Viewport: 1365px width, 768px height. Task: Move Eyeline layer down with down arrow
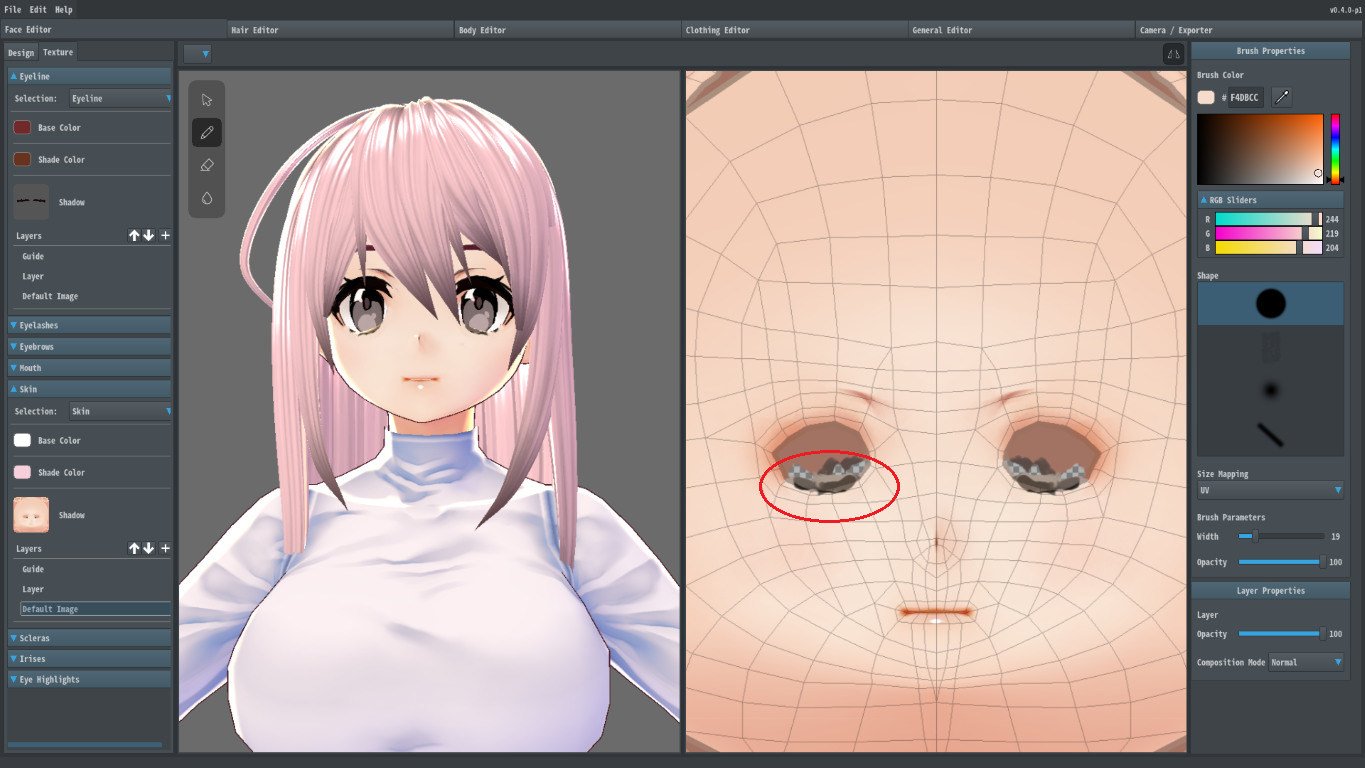pyautogui.click(x=149, y=236)
